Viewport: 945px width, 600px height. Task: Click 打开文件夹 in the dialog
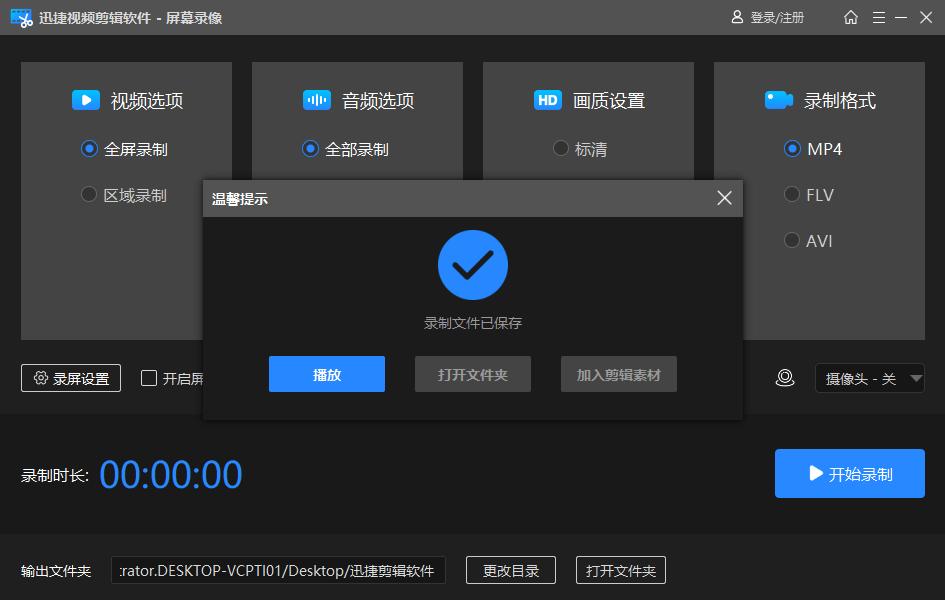tap(472, 373)
